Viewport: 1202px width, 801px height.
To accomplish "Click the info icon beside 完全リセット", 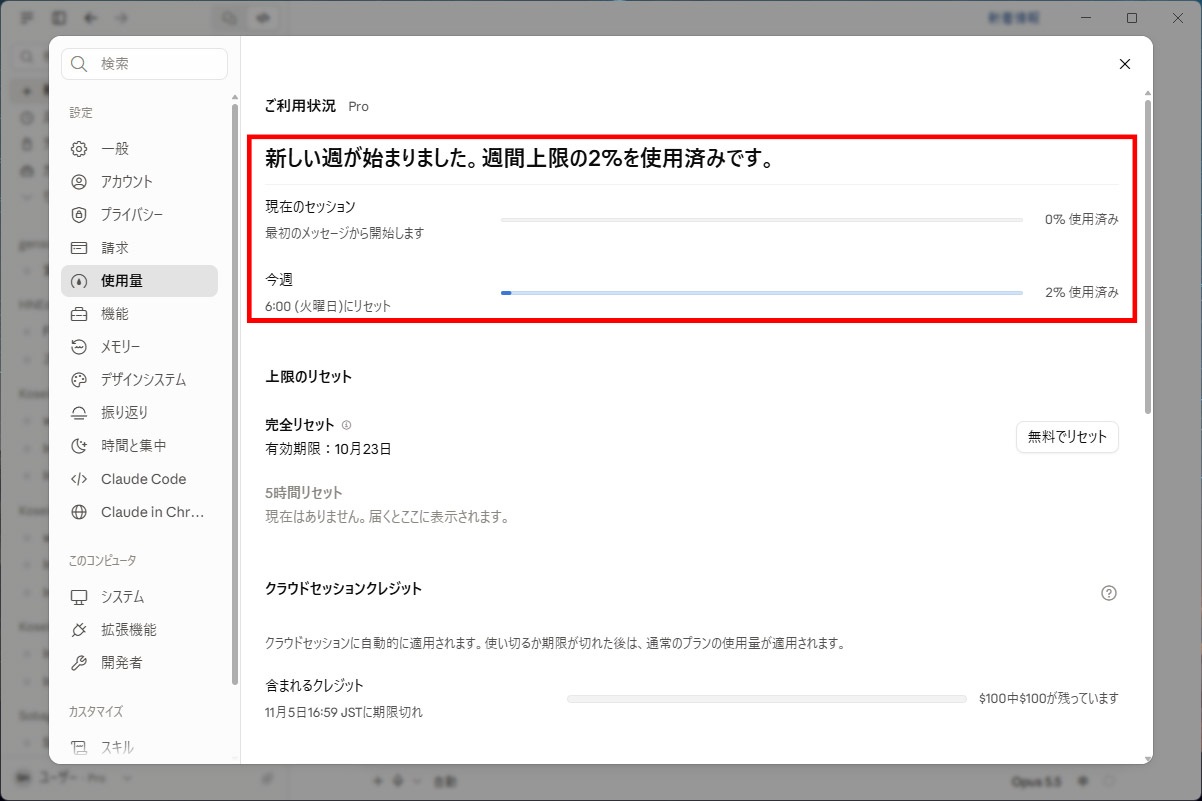I will click(346, 425).
